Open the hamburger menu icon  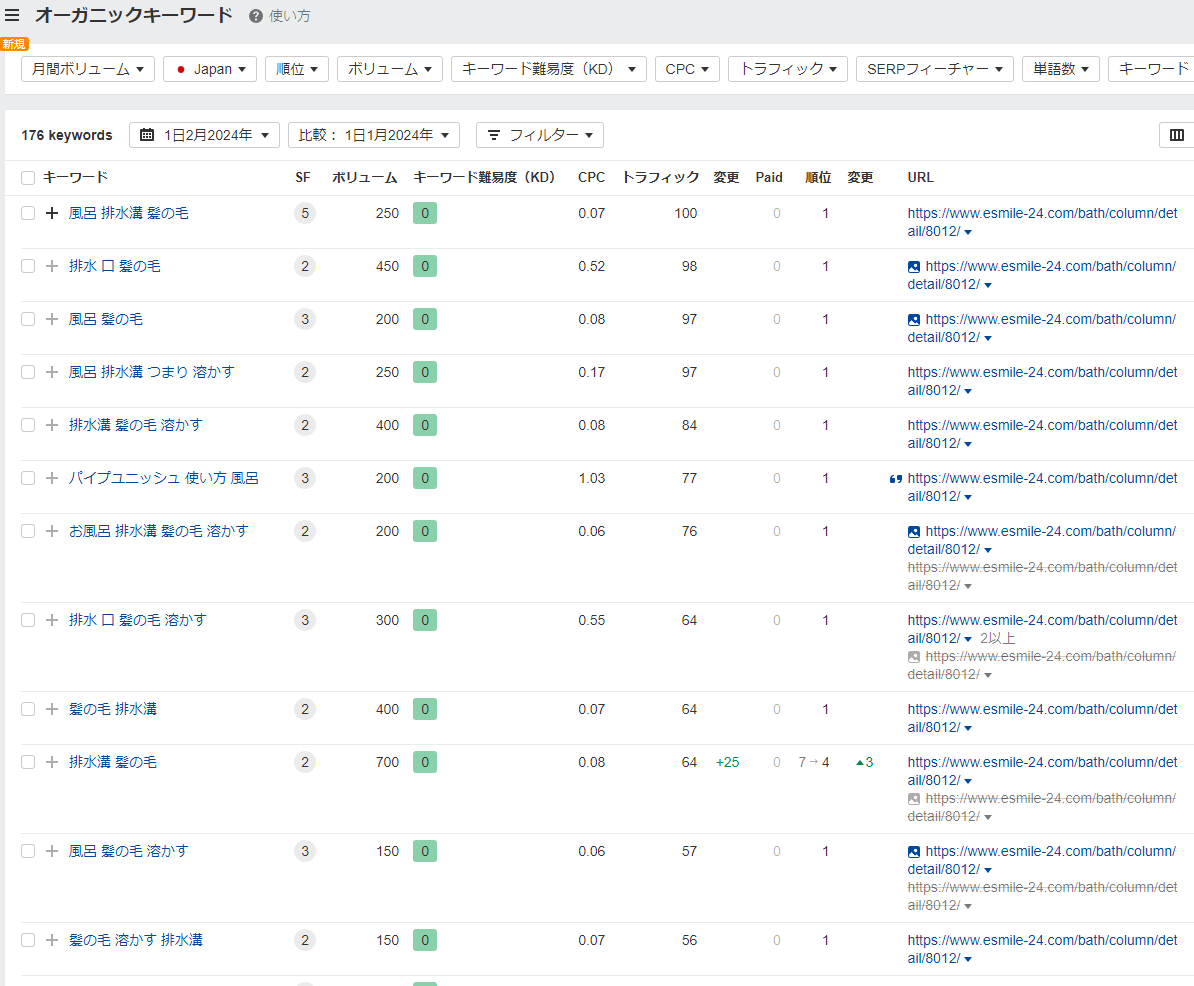(12, 16)
